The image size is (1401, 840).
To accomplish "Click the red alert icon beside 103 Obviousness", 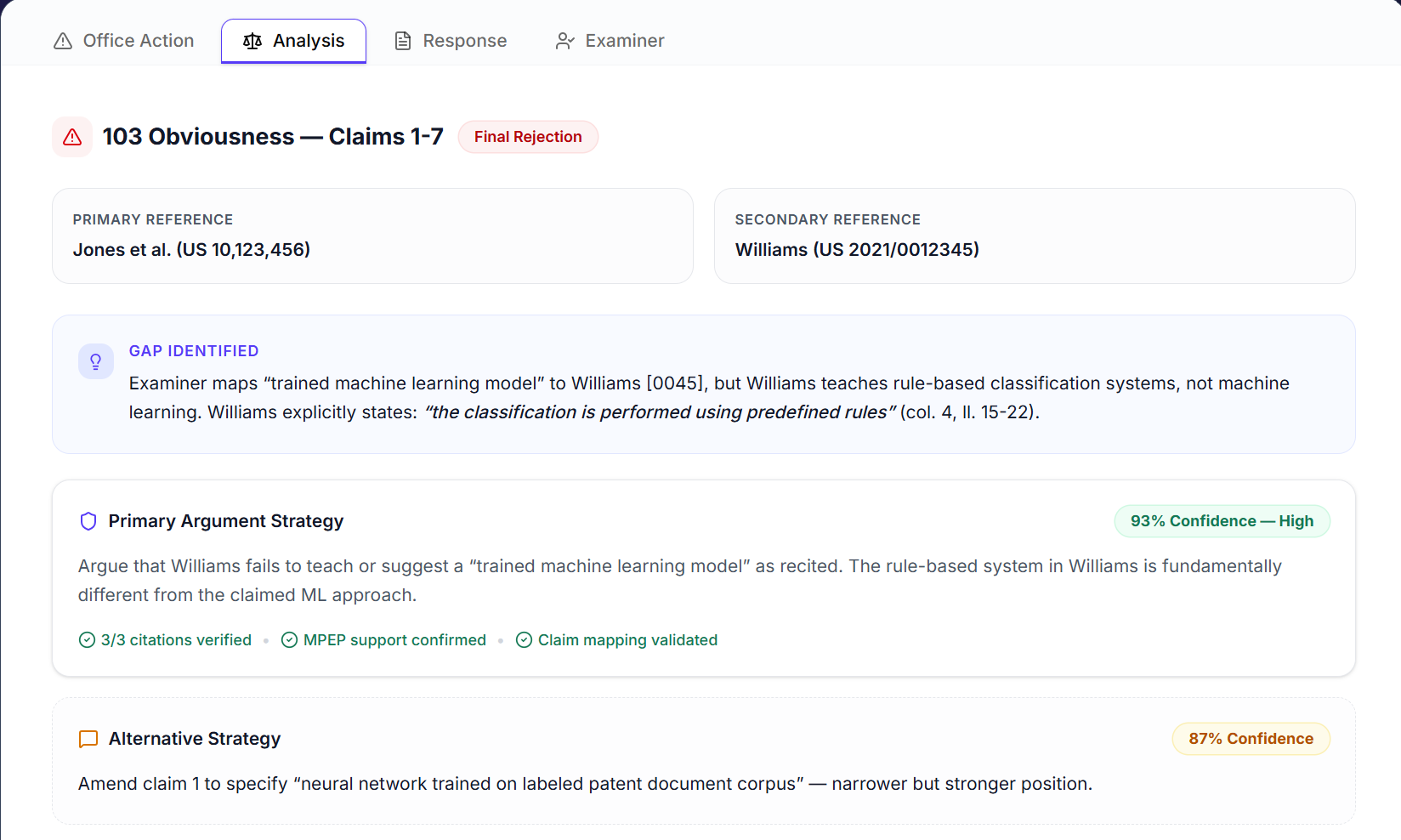I will click(x=72, y=137).
